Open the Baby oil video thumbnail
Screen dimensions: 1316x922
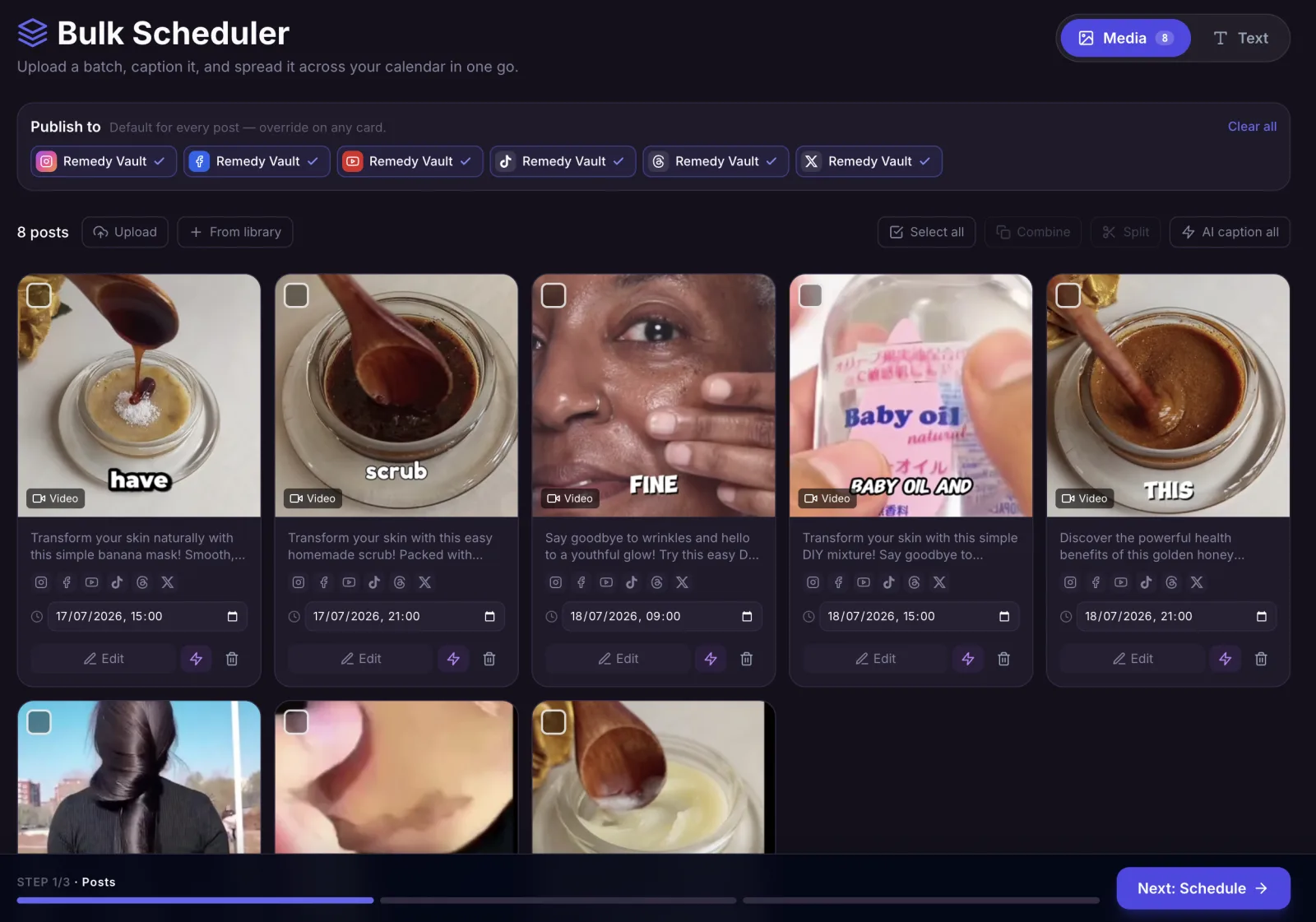[x=911, y=396]
